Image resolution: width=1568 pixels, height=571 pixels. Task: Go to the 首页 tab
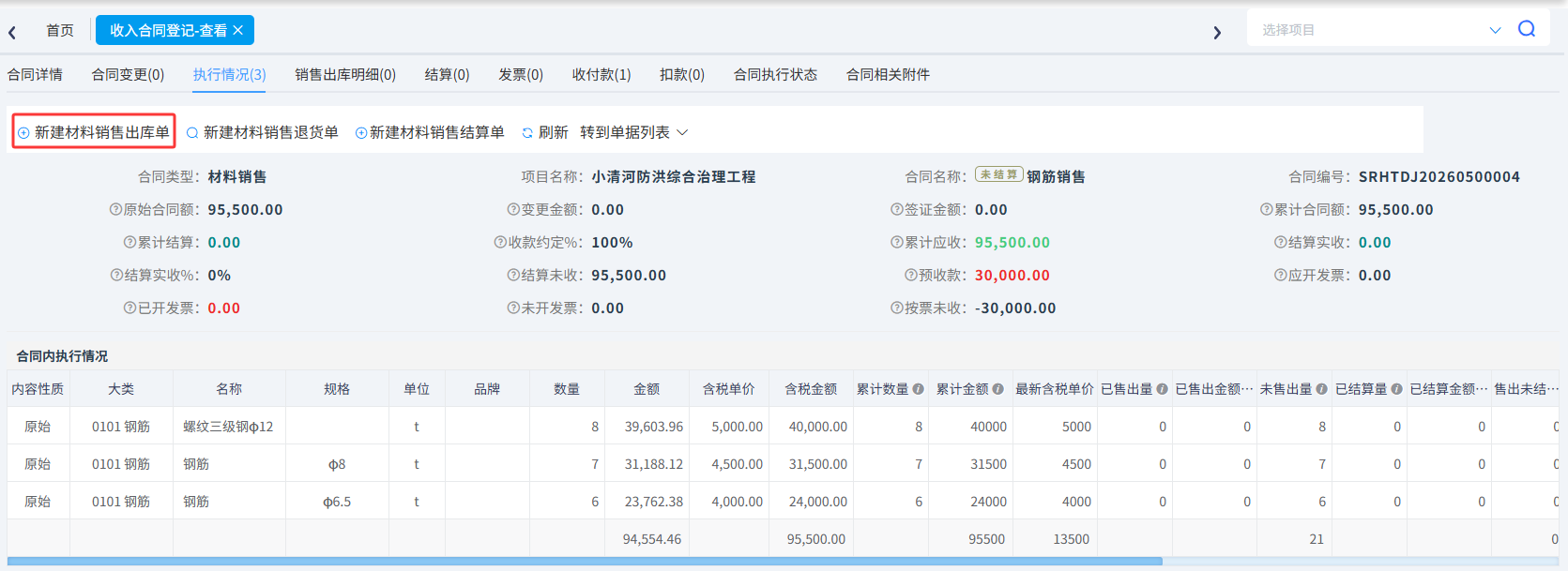(x=60, y=30)
